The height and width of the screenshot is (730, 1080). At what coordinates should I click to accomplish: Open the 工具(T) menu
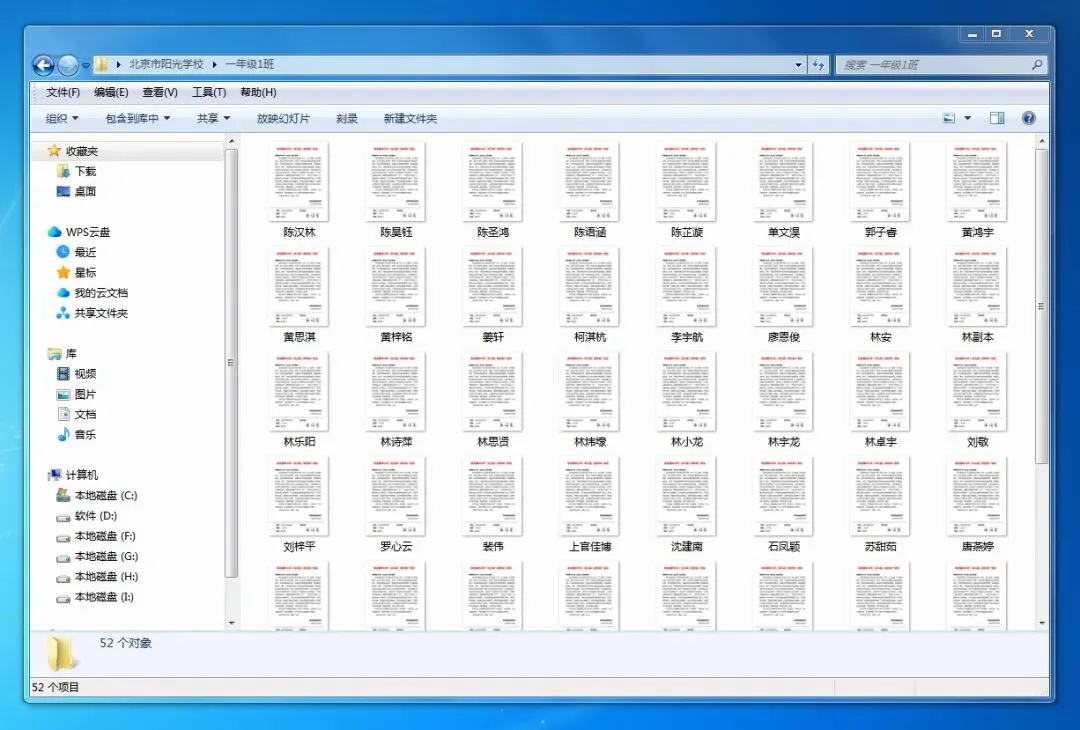pyautogui.click(x=209, y=92)
